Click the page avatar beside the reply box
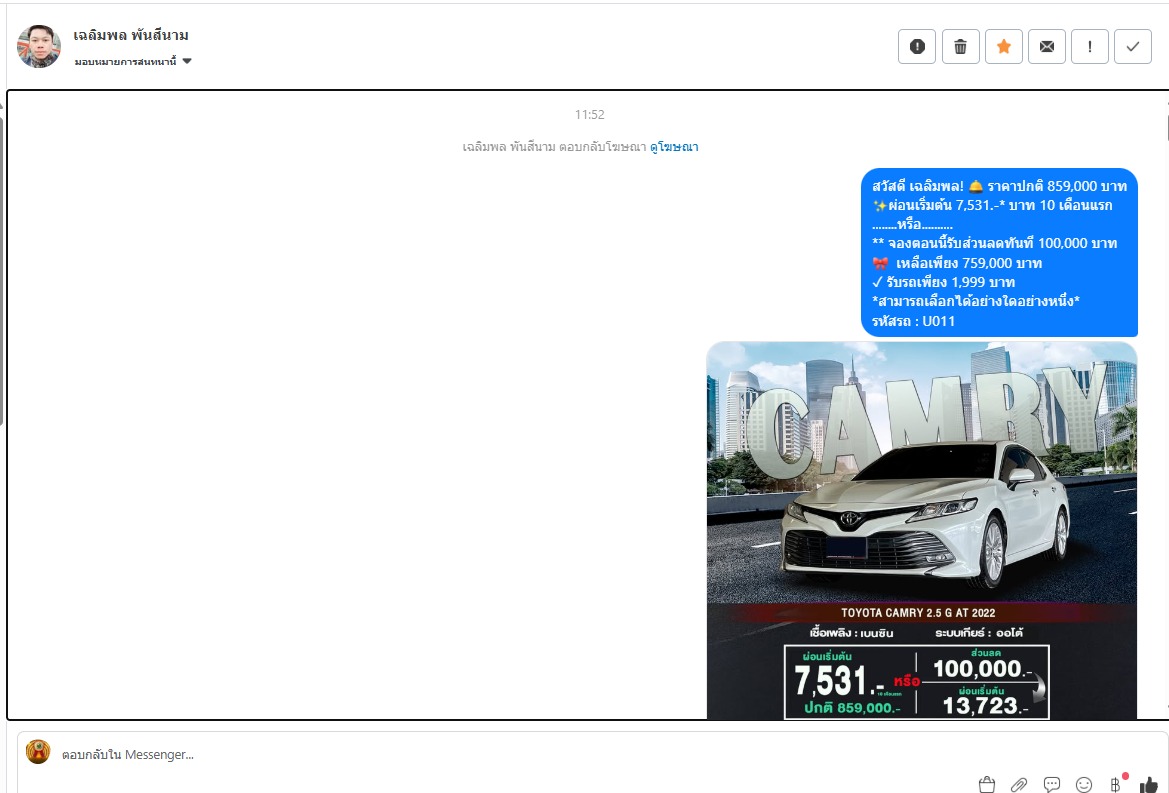1169x793 pixels. (38, 752)
